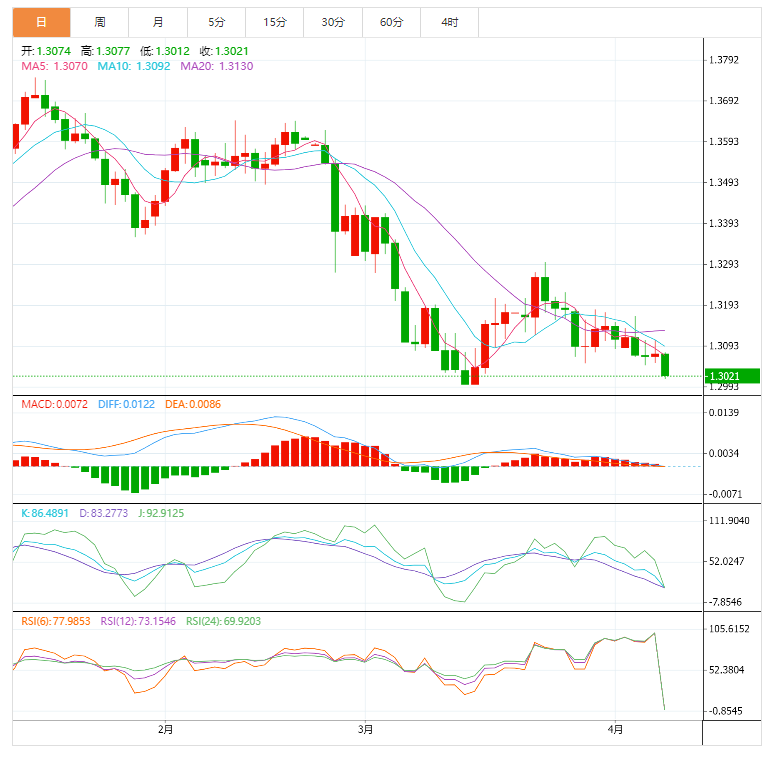Open the 60分 timeframe tab

pyautogui.click(x=391, y=22)
